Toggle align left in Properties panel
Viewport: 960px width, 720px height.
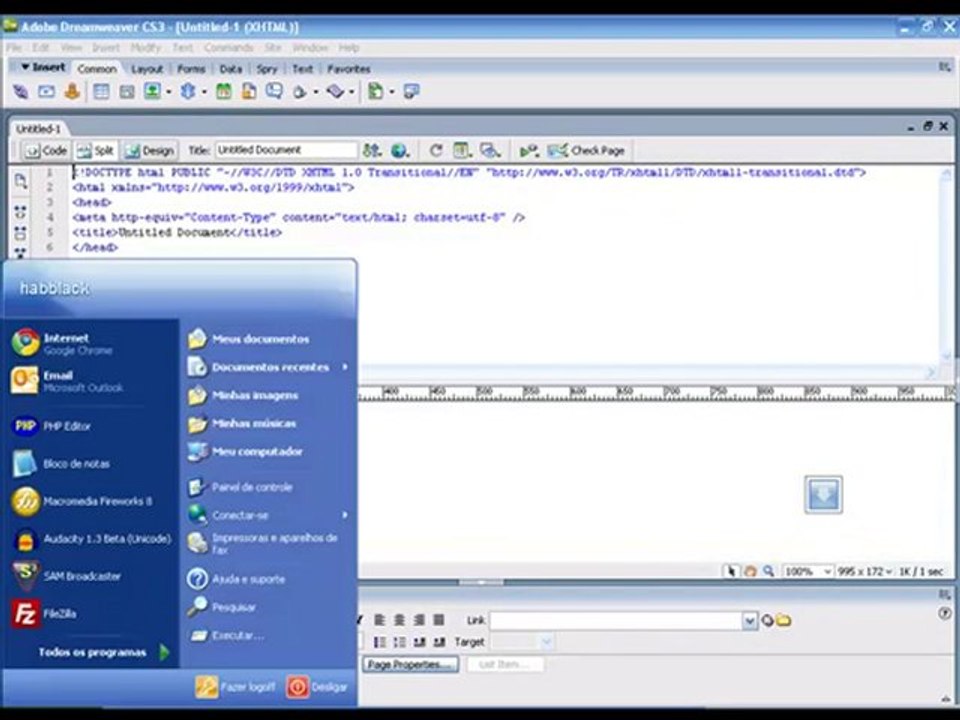[x=380, y=620]
